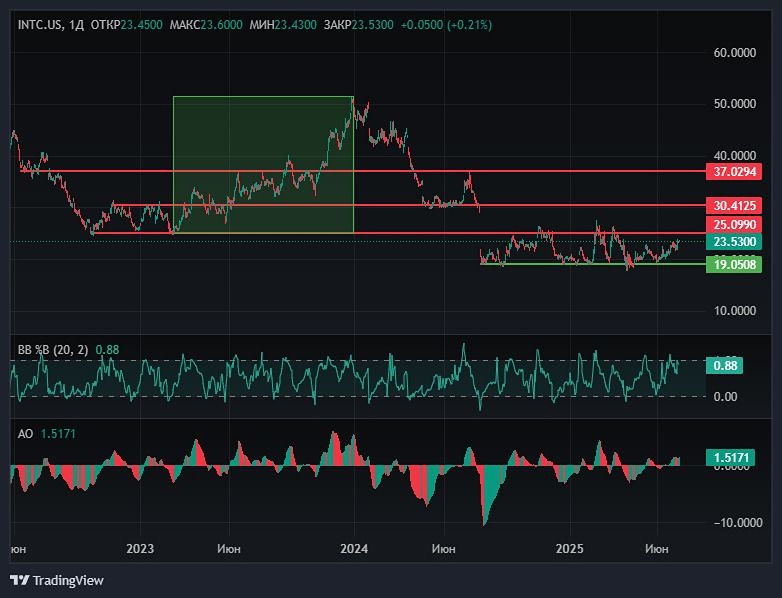The image size is (782, 598).
Task: Select the red 25.0990 price label
Action: coord(734,225)
